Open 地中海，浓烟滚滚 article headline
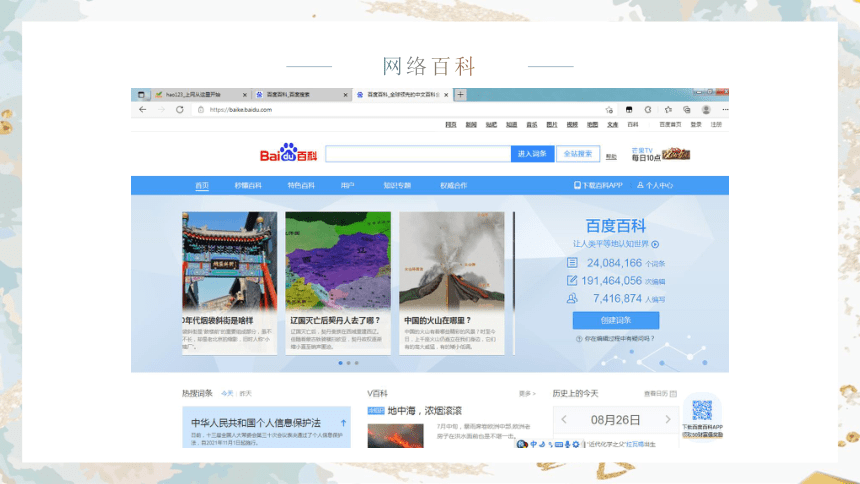This screenshot has height=484, width=860. (x=425, y=410)
